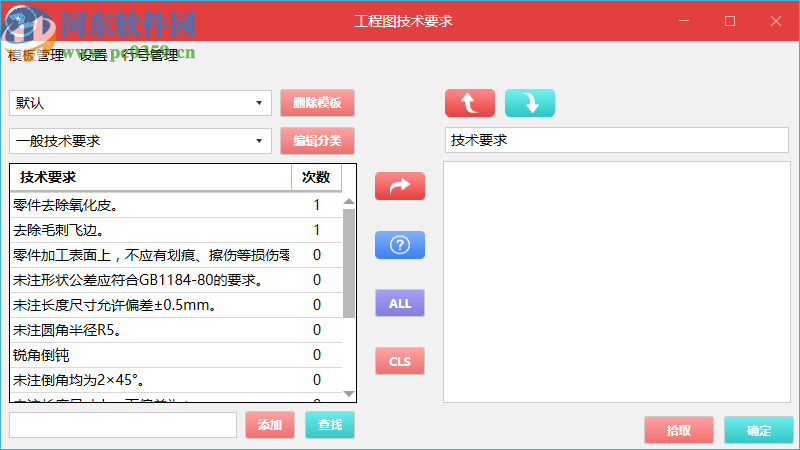Image resolution: width=800 pixels, height=450 pixels.
Task: Expand the 一般技术要求 category dropdown
Action: (140, 141)
